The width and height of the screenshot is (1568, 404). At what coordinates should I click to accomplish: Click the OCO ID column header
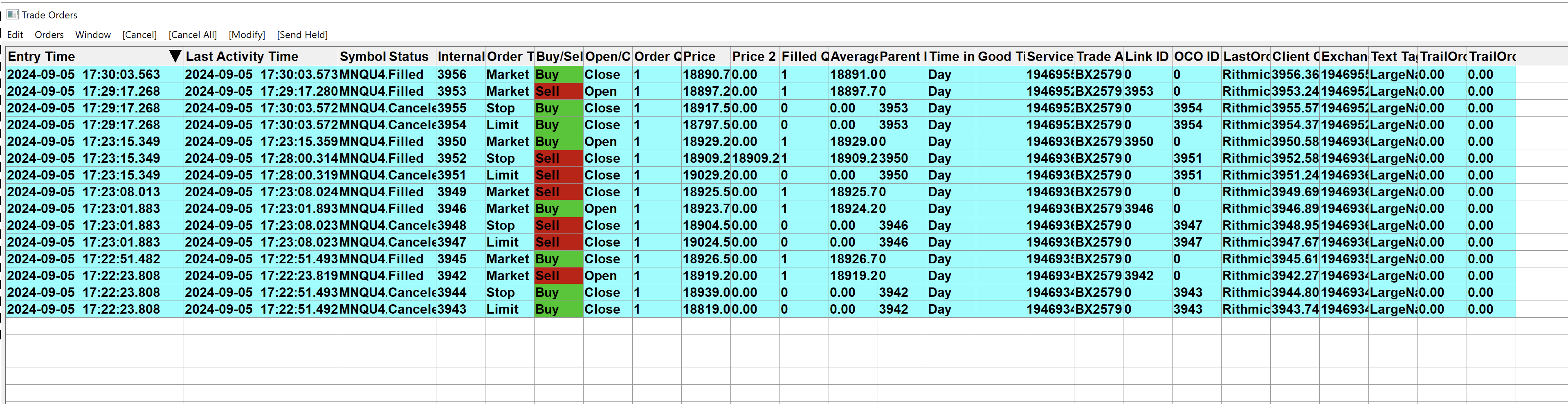pos(1196,56)
